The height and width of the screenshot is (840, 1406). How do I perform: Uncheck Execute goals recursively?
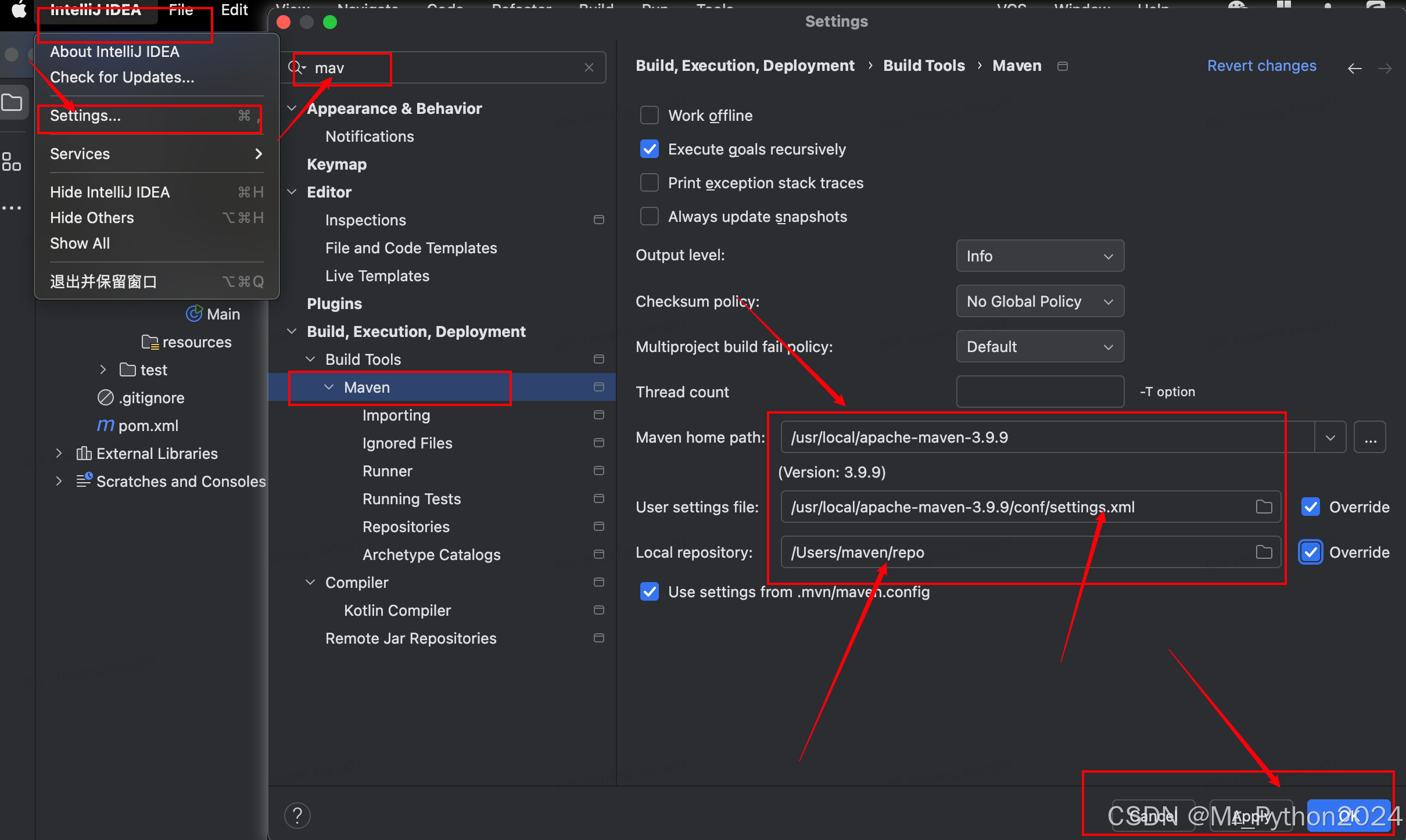point(649,149)
